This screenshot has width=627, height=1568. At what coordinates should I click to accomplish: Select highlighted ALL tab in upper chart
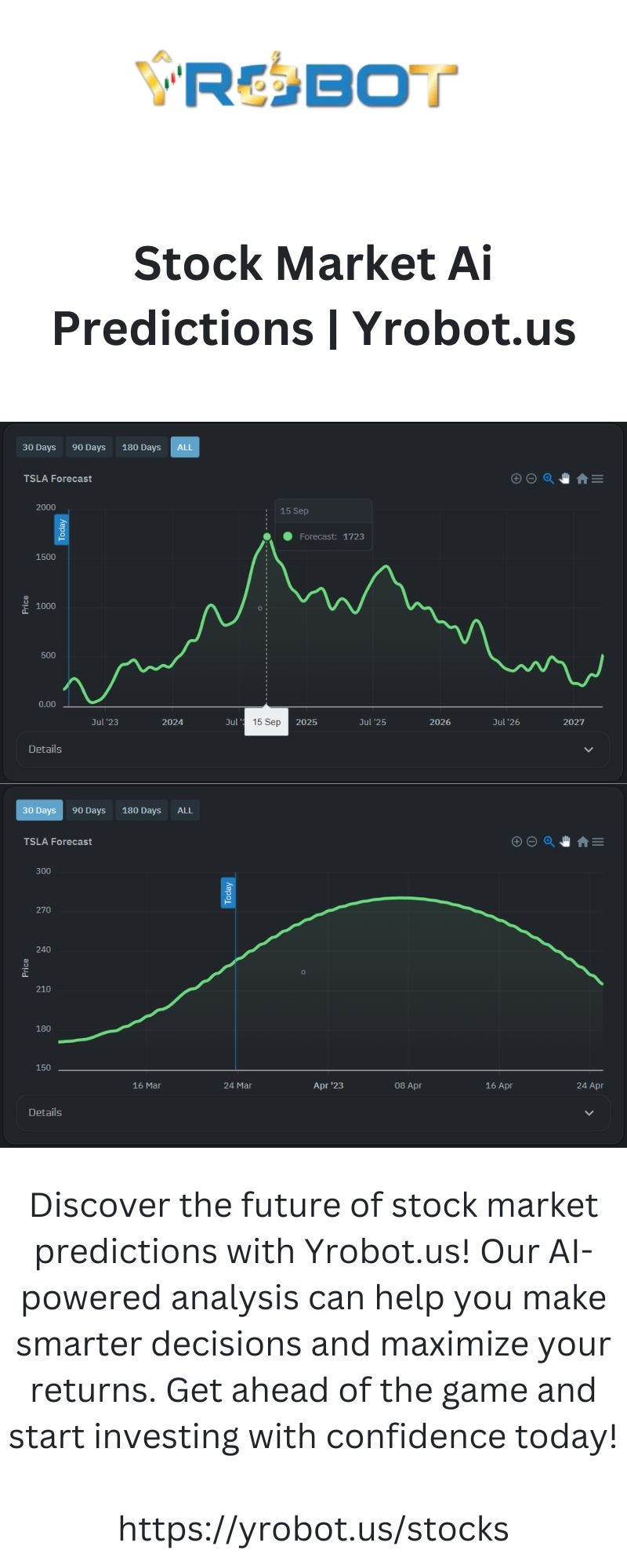[x=185, y=447]
